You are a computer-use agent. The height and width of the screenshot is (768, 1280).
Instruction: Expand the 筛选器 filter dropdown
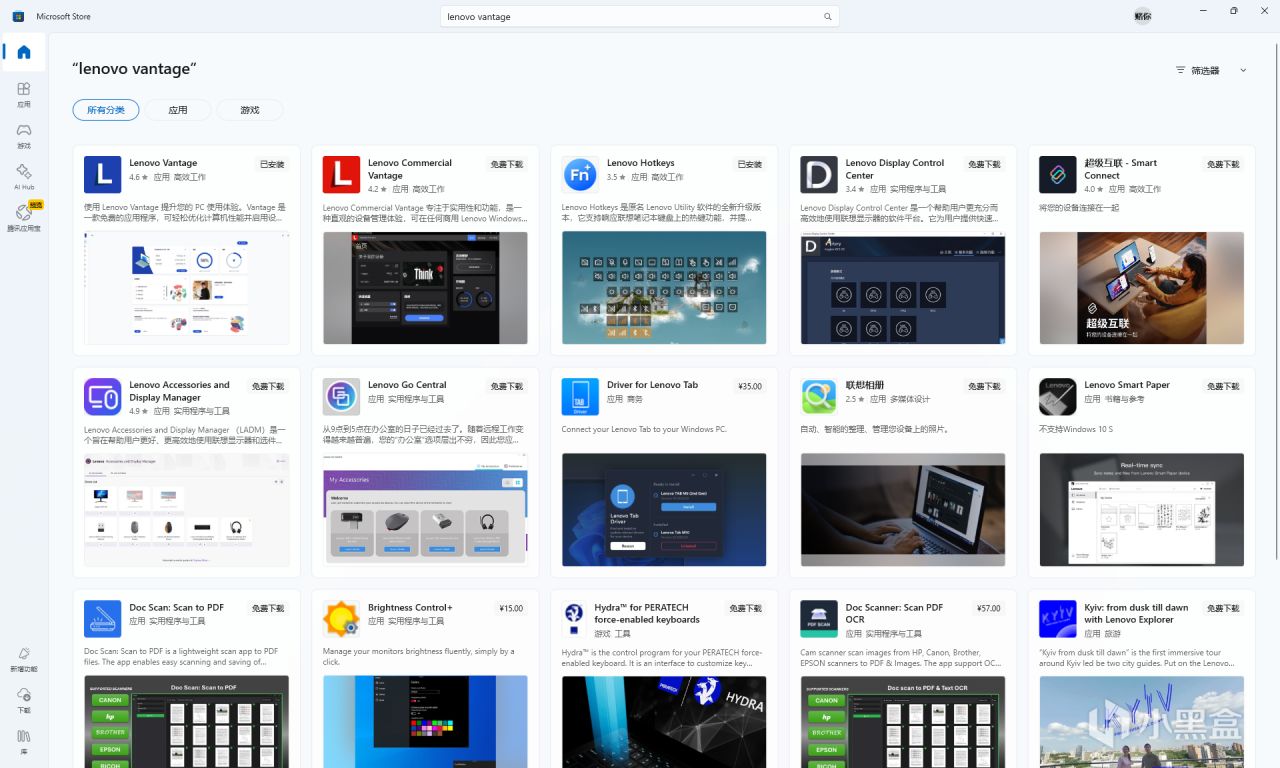click(x=1211, y=70)
